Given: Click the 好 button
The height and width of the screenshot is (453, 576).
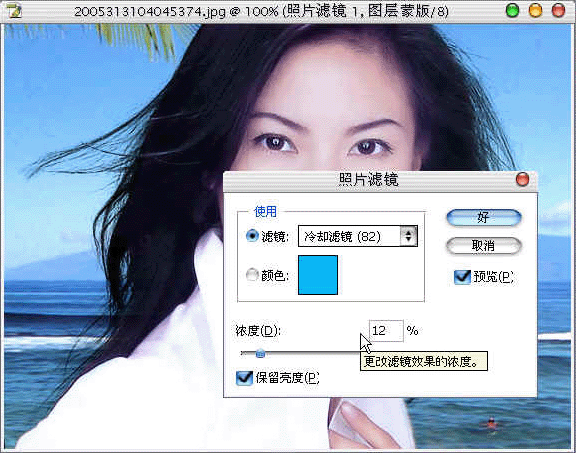Looking at the screenshot, I should (484, 217).
